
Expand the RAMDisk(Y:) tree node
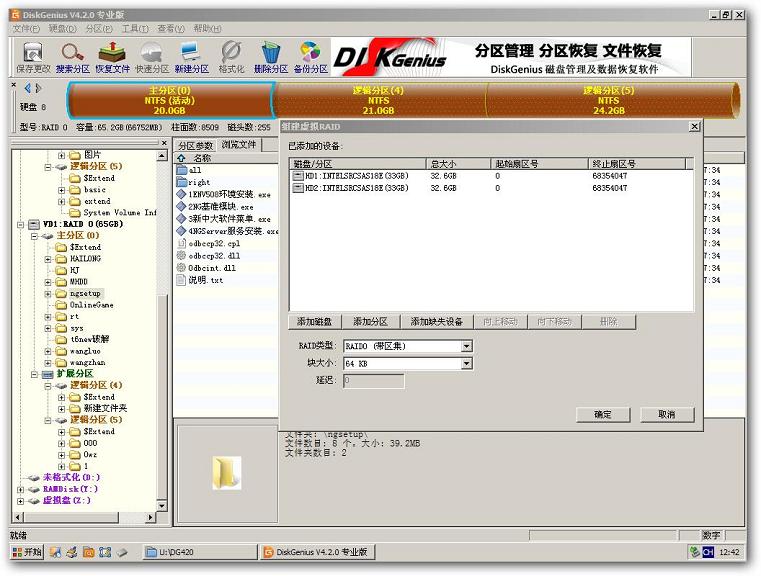21,489
